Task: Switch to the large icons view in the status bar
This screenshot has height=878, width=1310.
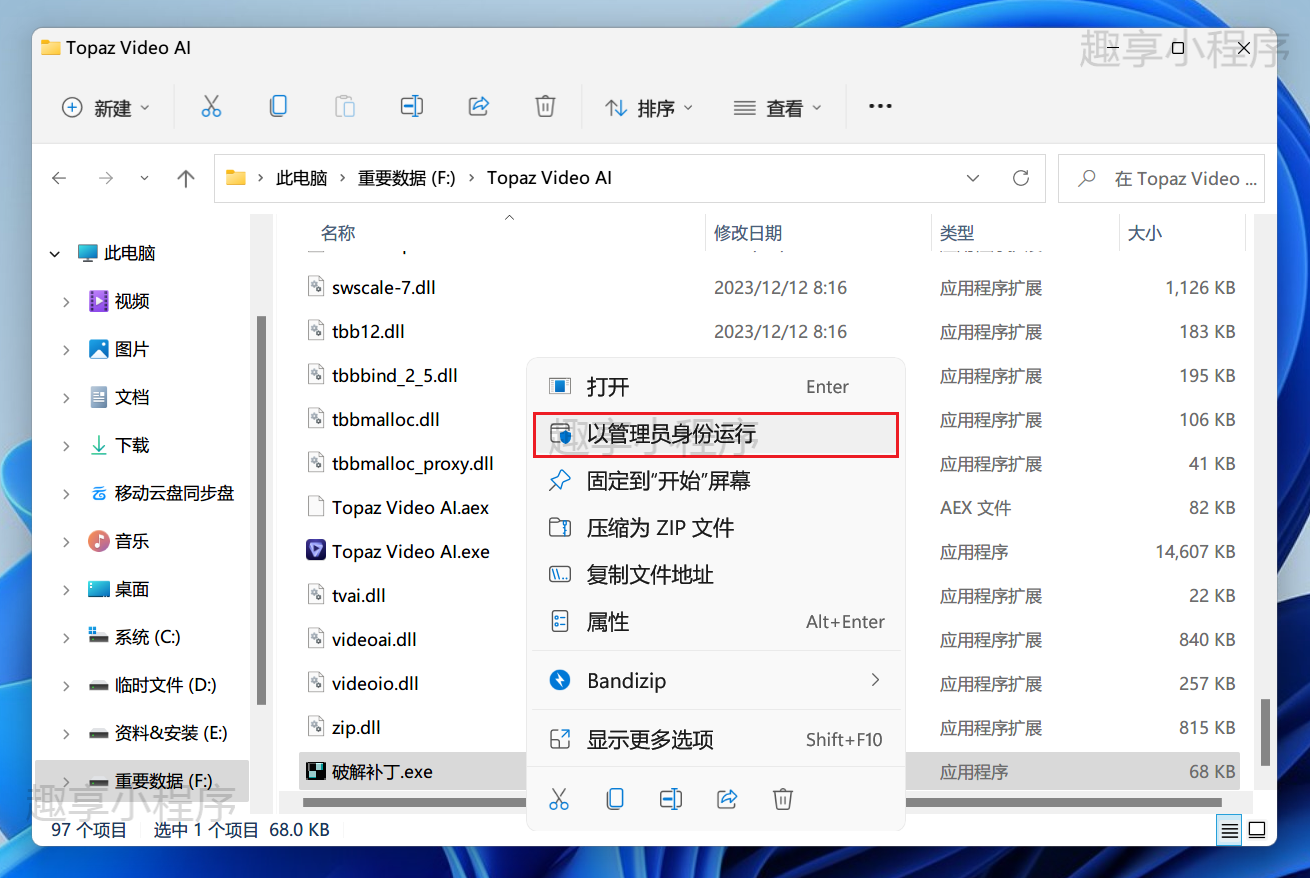Action: click(1257, 830)
